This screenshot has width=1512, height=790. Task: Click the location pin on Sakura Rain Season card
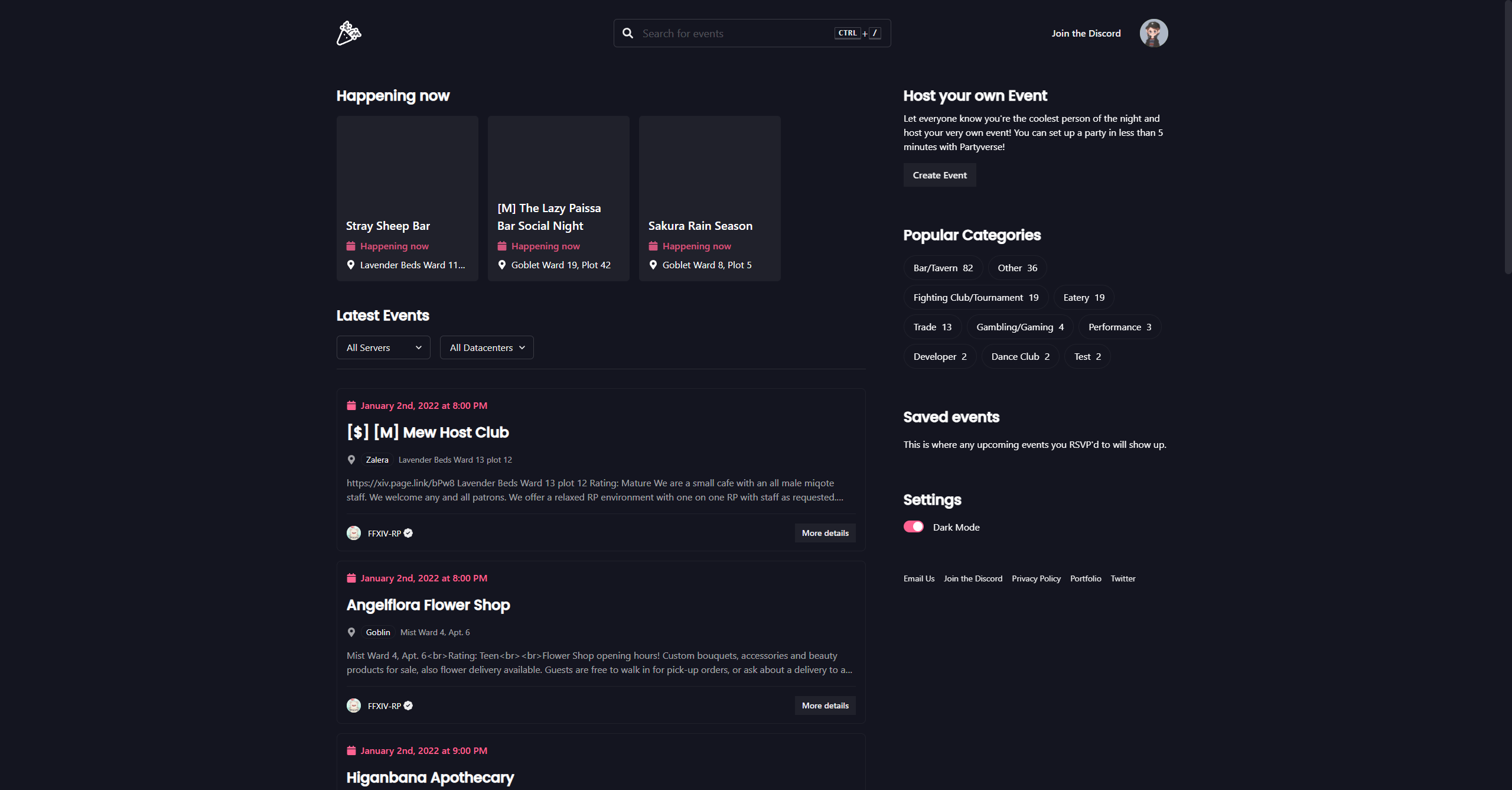tap(653, 265)
